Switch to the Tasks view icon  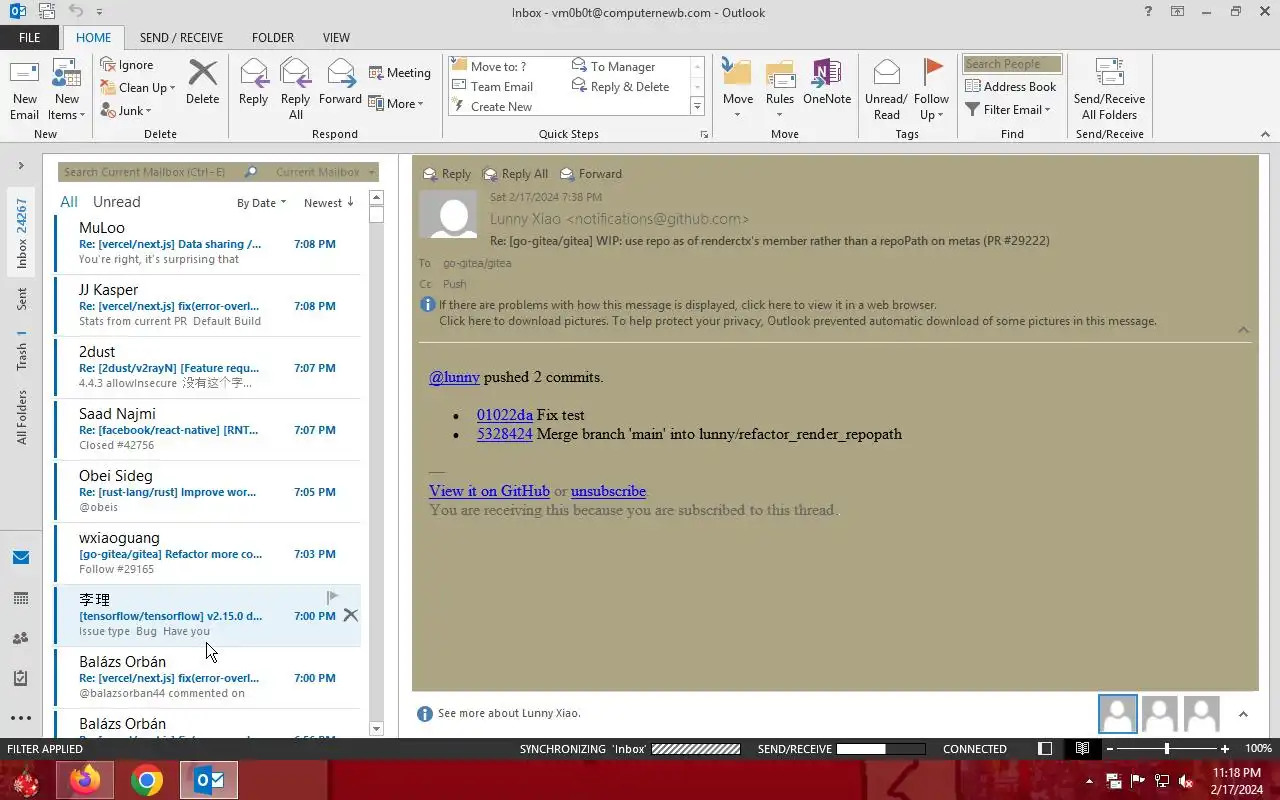[20, 678]
